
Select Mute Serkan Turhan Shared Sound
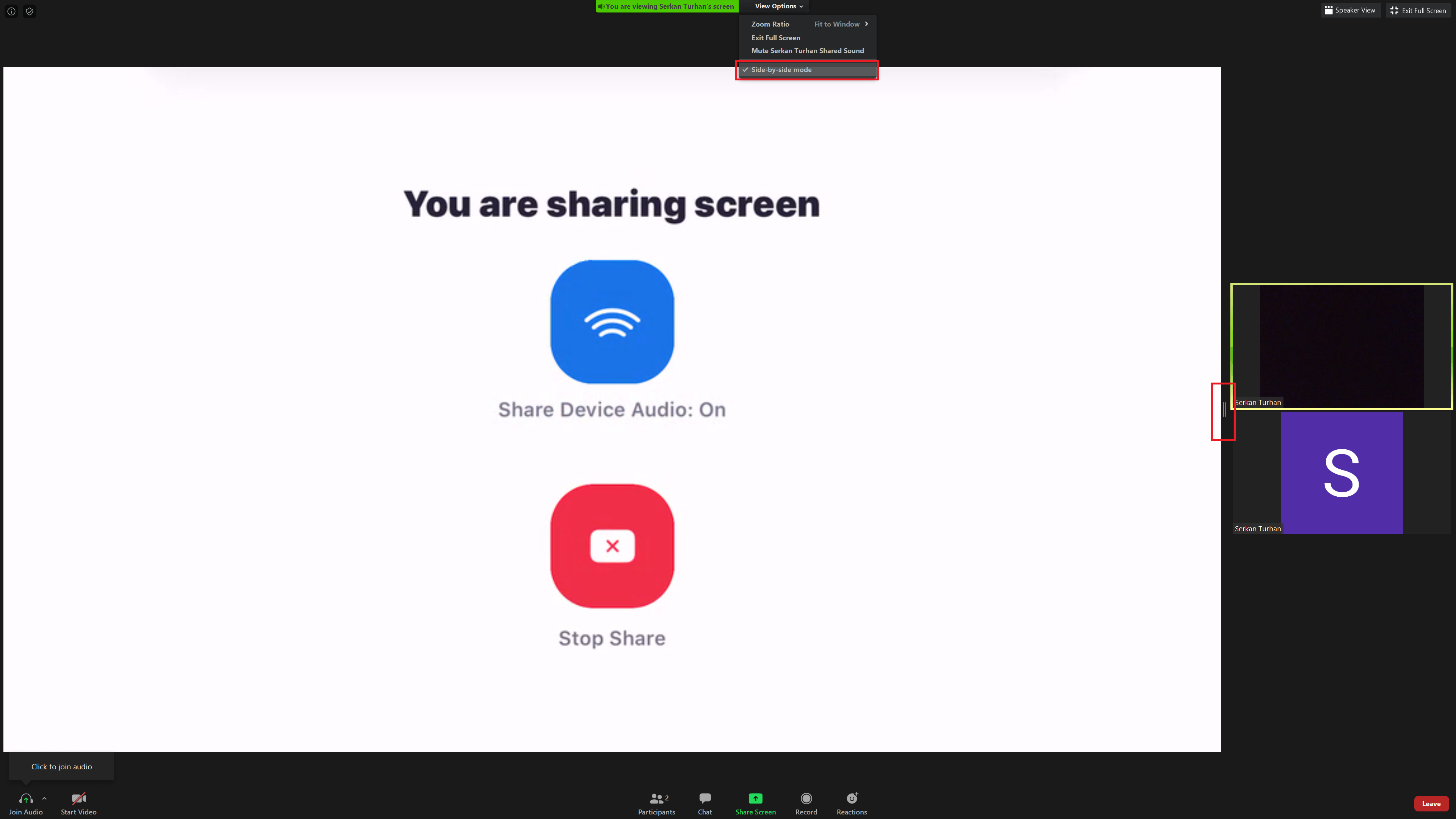(808, 51)
